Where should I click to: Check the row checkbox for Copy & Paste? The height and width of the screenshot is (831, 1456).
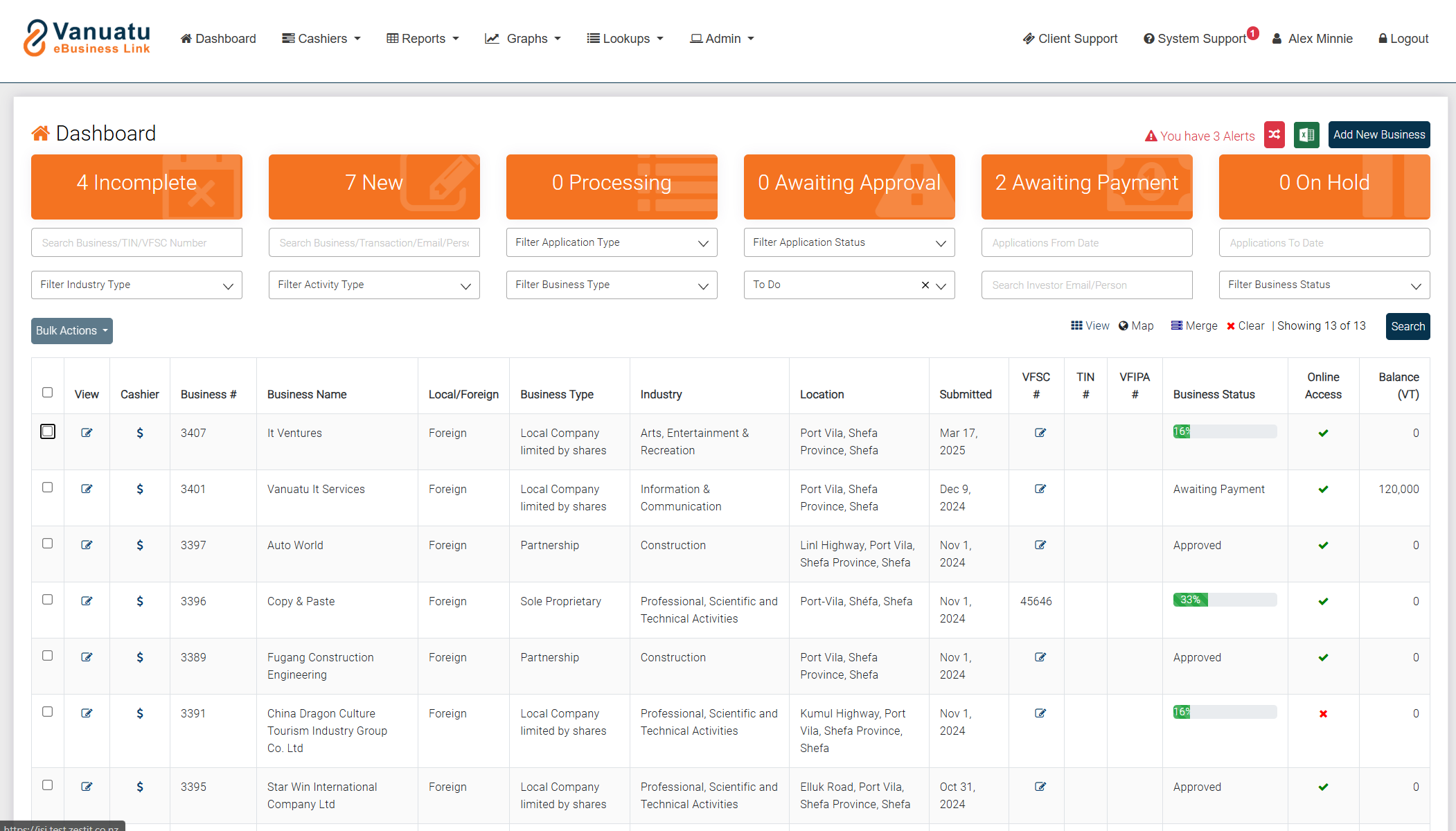[47, 600]
